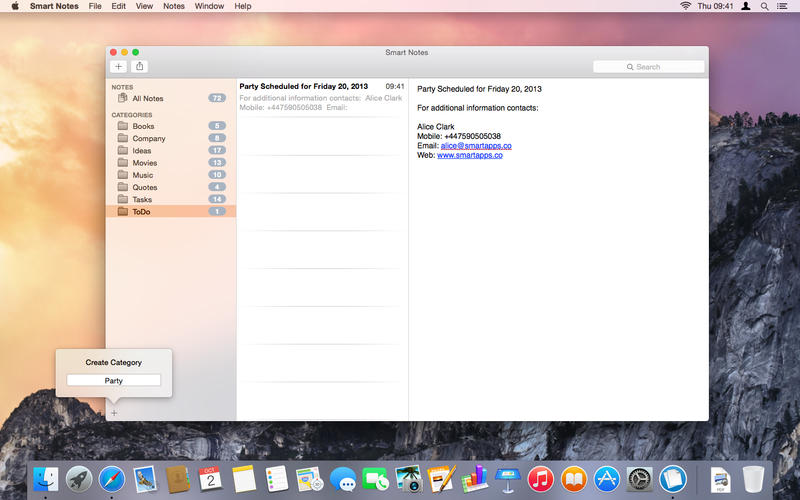The height and width of the screenshot is (500, 800).
Task: Select the ToDo category
Action: click(171, 211)
